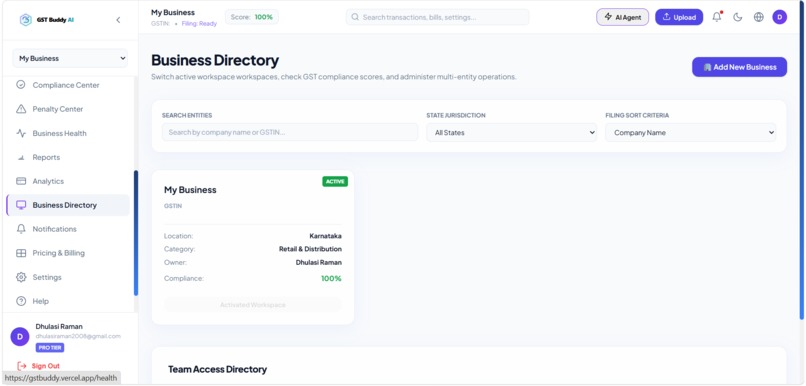Click the PRO TIER badge
This screenshot has width=806, height=386.
(x=50, y=348)
